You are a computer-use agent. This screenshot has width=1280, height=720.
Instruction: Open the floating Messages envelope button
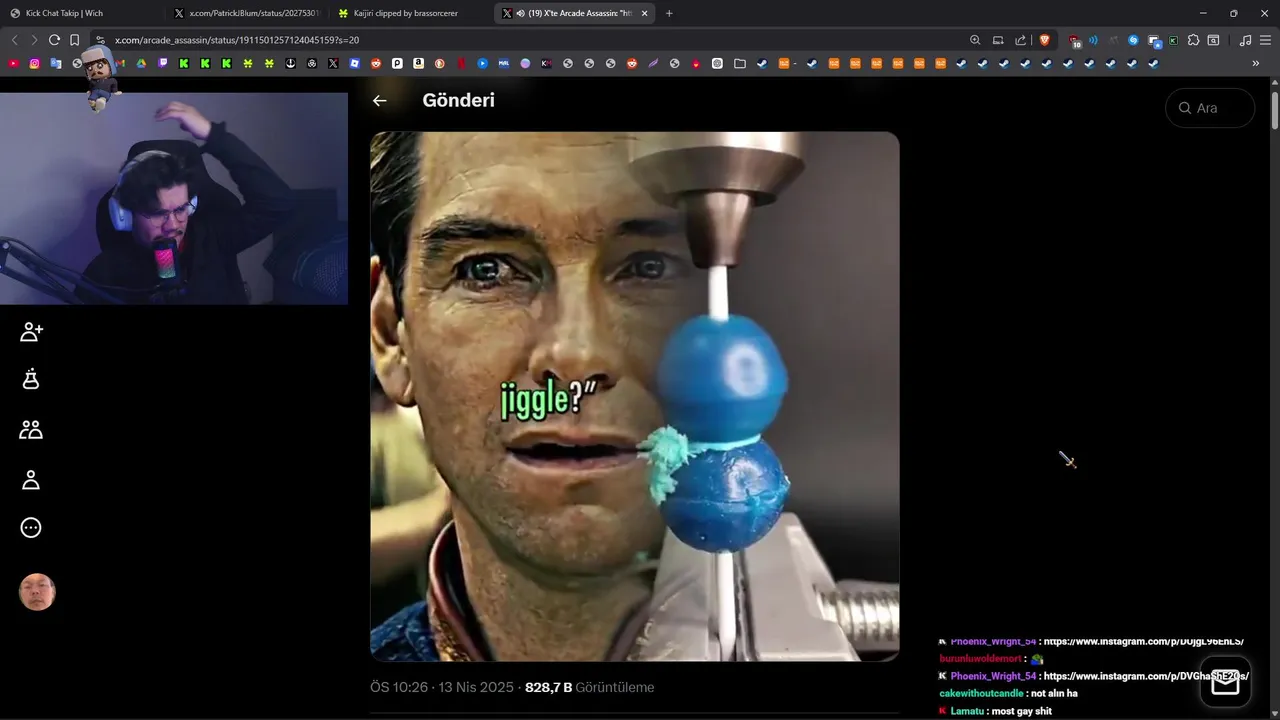point(1225,682)
